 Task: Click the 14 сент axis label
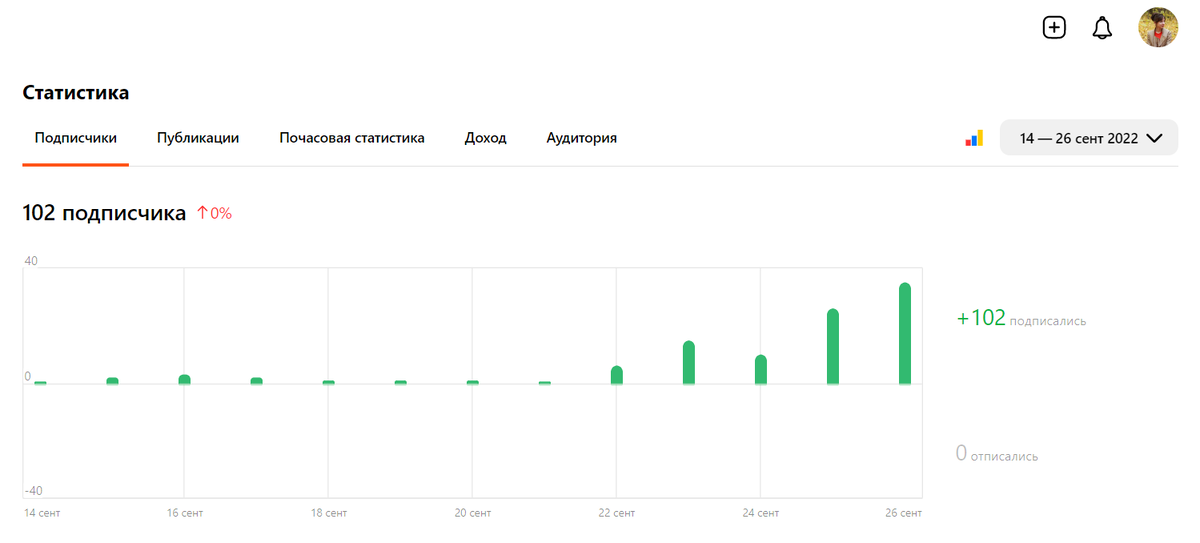pos(41,513)
